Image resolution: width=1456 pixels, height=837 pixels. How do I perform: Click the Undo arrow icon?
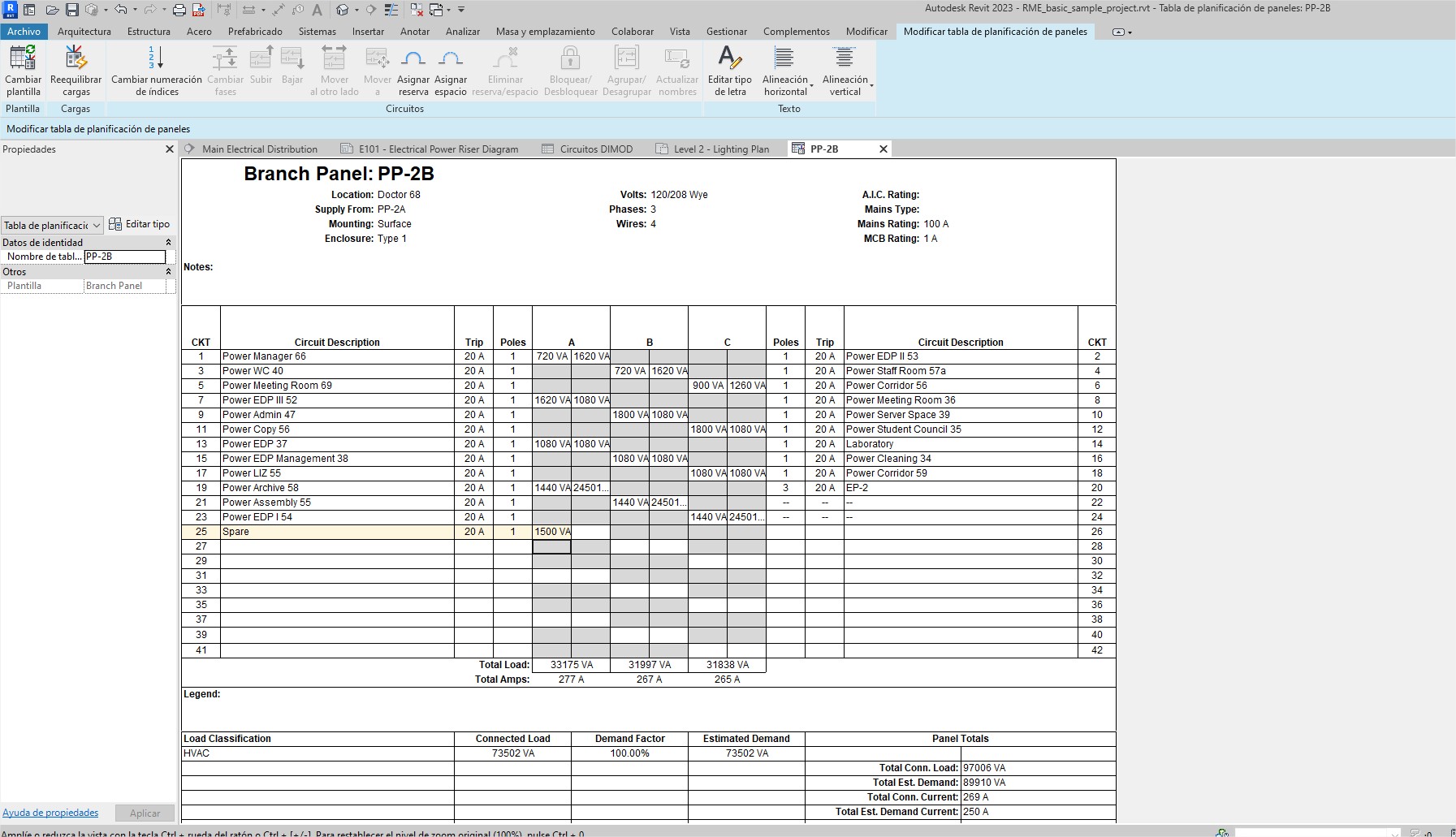[121, 10]
